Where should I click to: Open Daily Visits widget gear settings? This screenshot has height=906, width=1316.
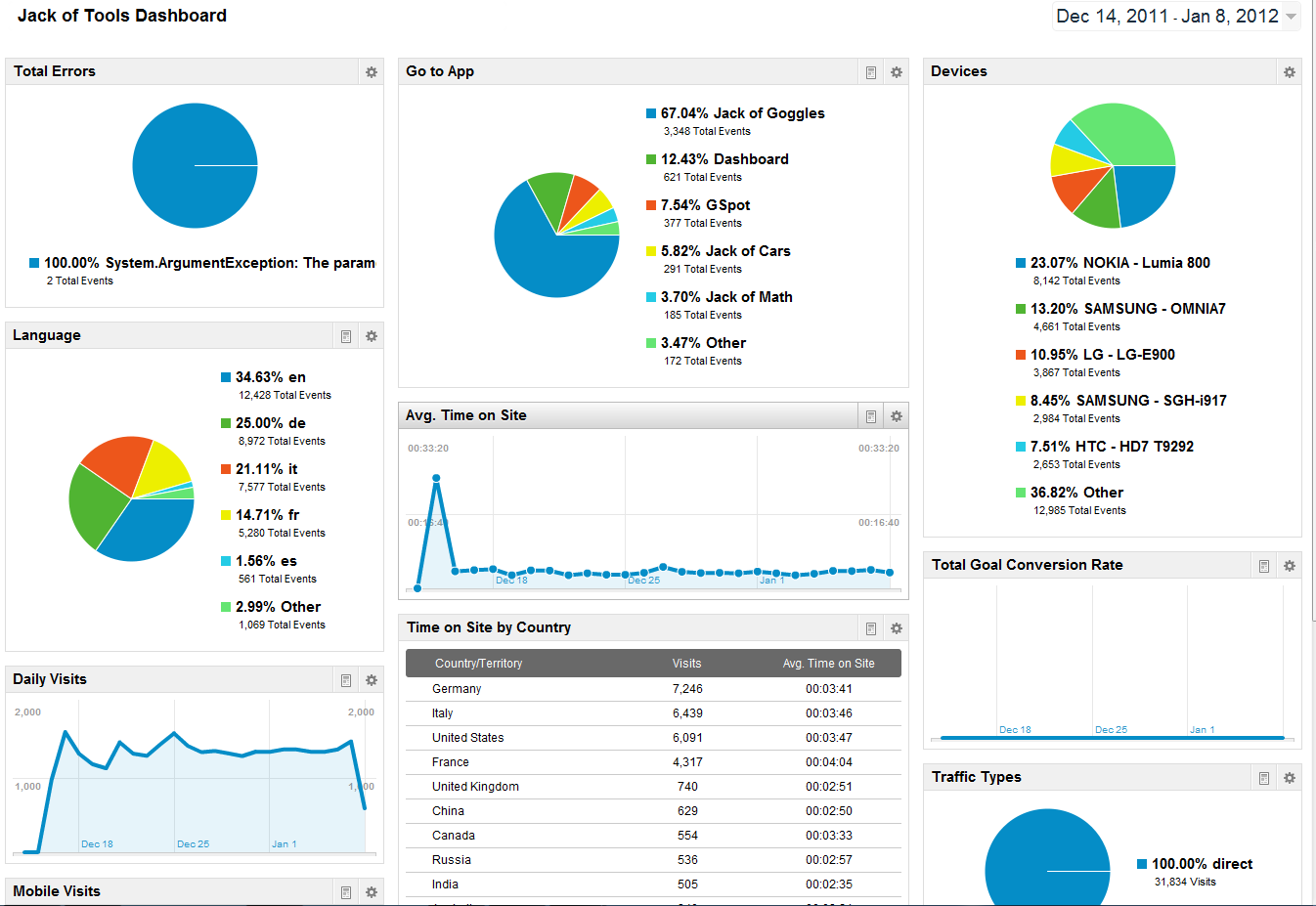[372, 680]
